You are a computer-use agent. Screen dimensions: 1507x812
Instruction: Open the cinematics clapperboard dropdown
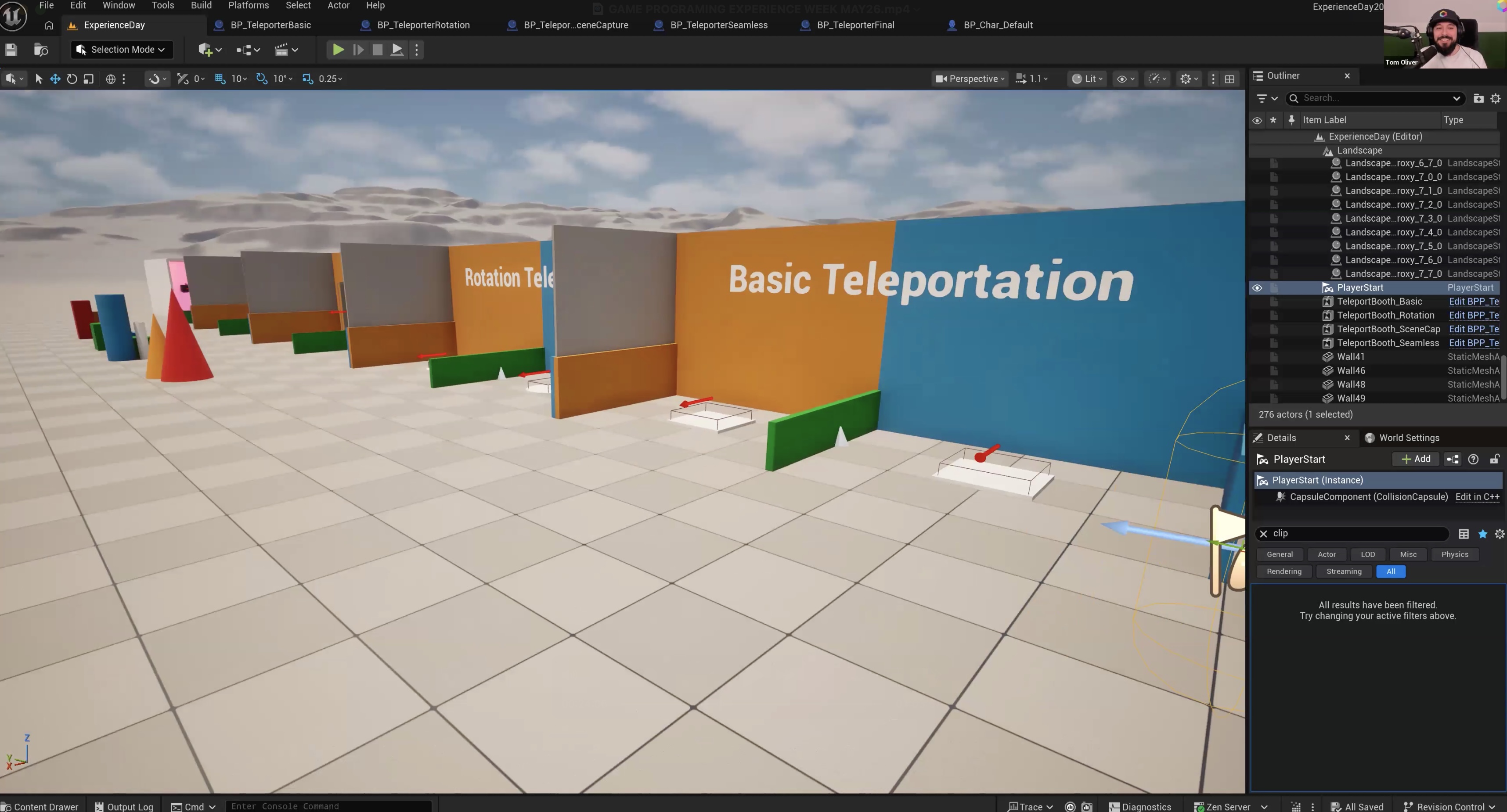point(287,50)
